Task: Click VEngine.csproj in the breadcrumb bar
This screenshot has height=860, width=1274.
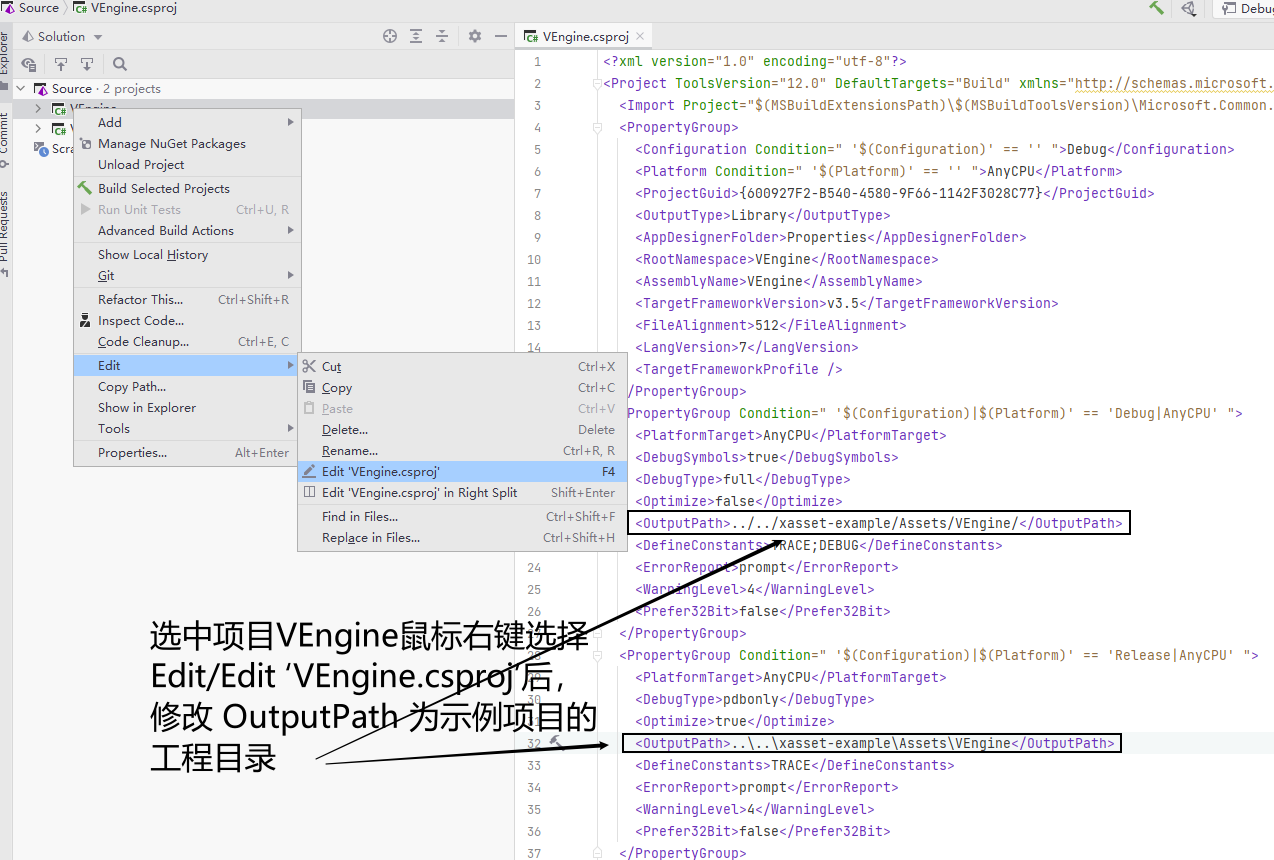Action: tap(124, 8)
